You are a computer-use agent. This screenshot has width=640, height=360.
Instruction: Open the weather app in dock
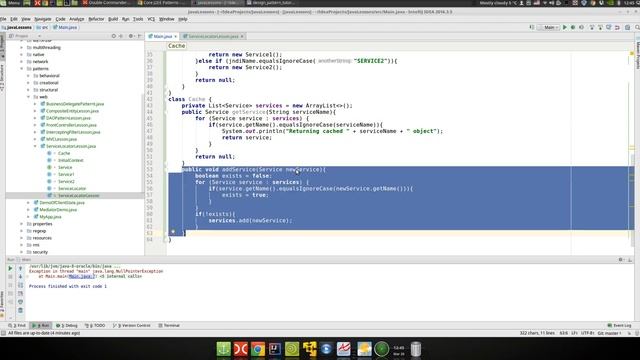(x=364, y=349)
